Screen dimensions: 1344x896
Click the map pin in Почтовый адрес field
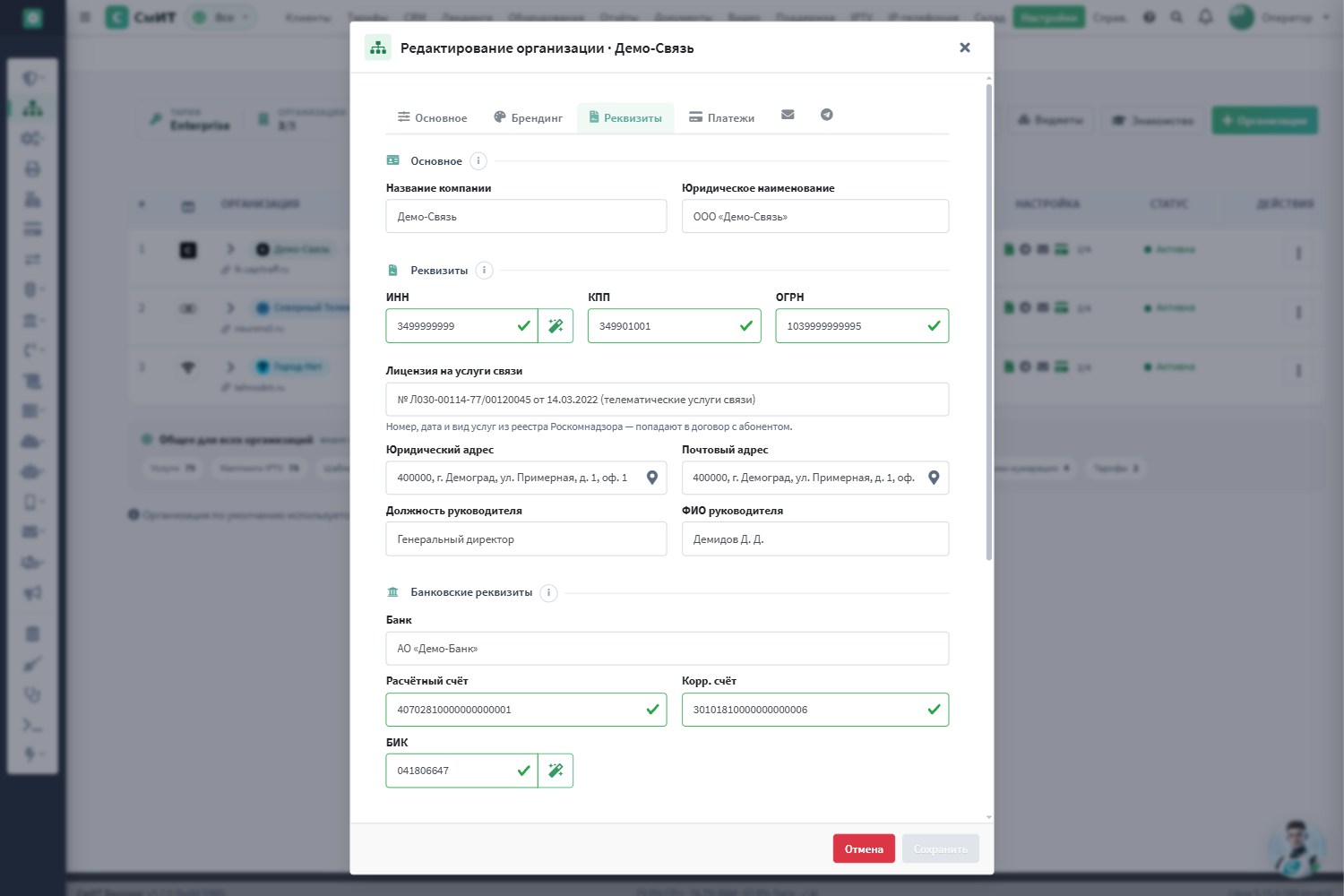934,478
